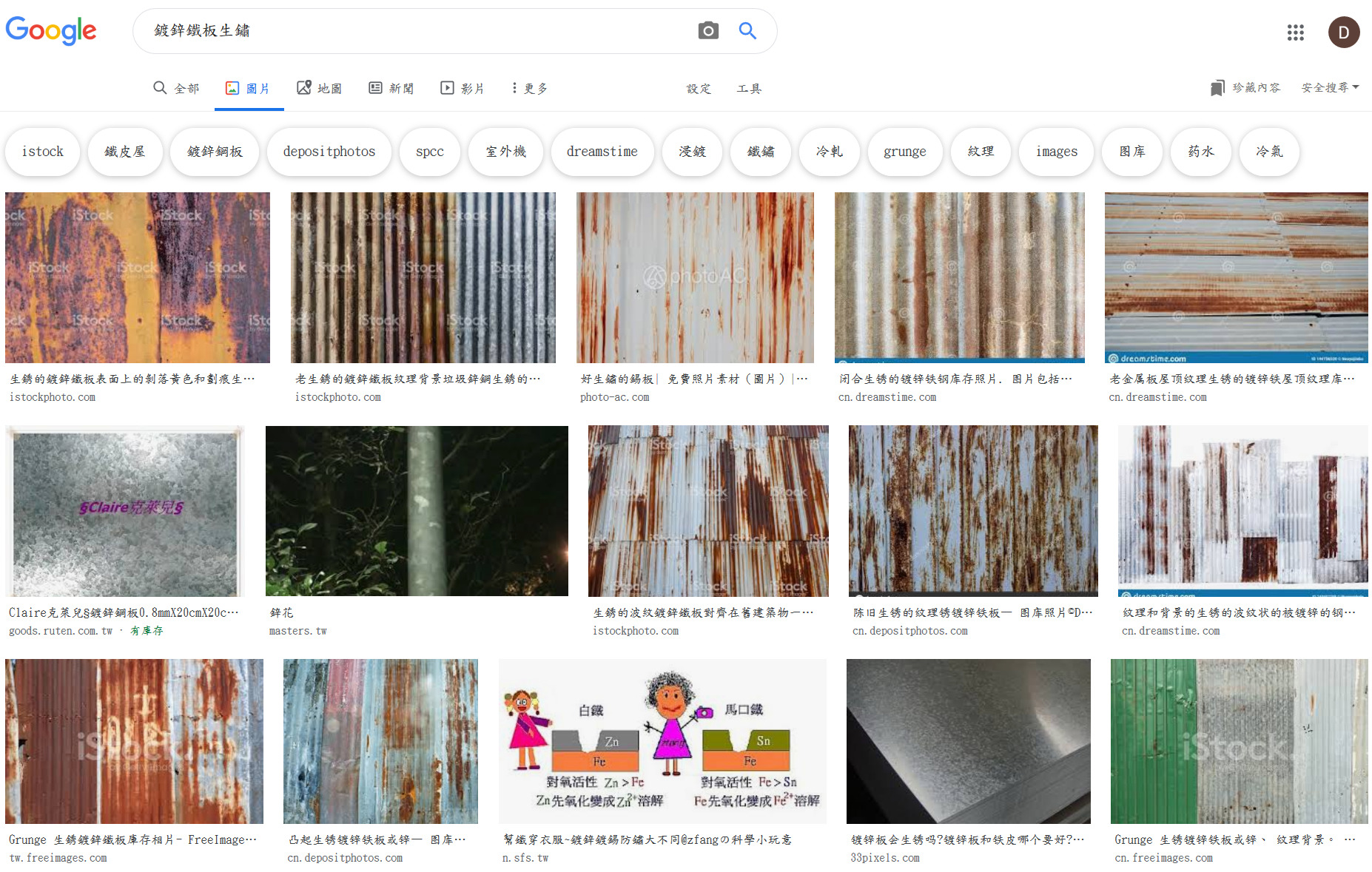Open the closeup rusty galvanized dreamstime image
1372x872 pixels.
coord(960,278)
